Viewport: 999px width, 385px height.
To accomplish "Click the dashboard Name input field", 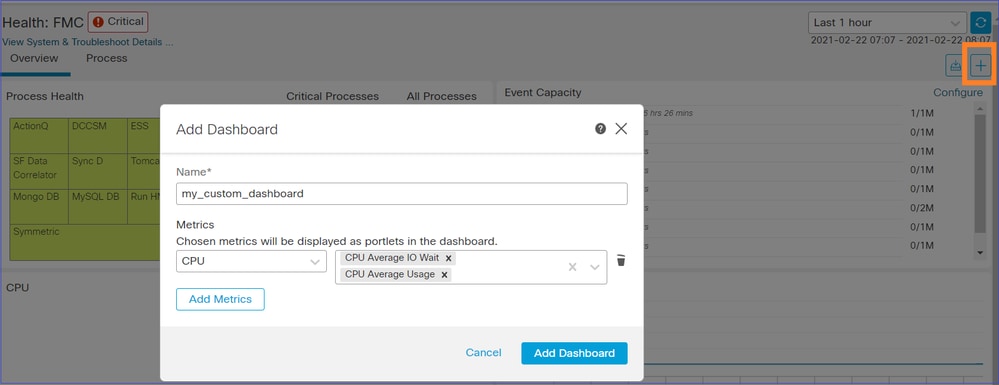I will [401, 194].
